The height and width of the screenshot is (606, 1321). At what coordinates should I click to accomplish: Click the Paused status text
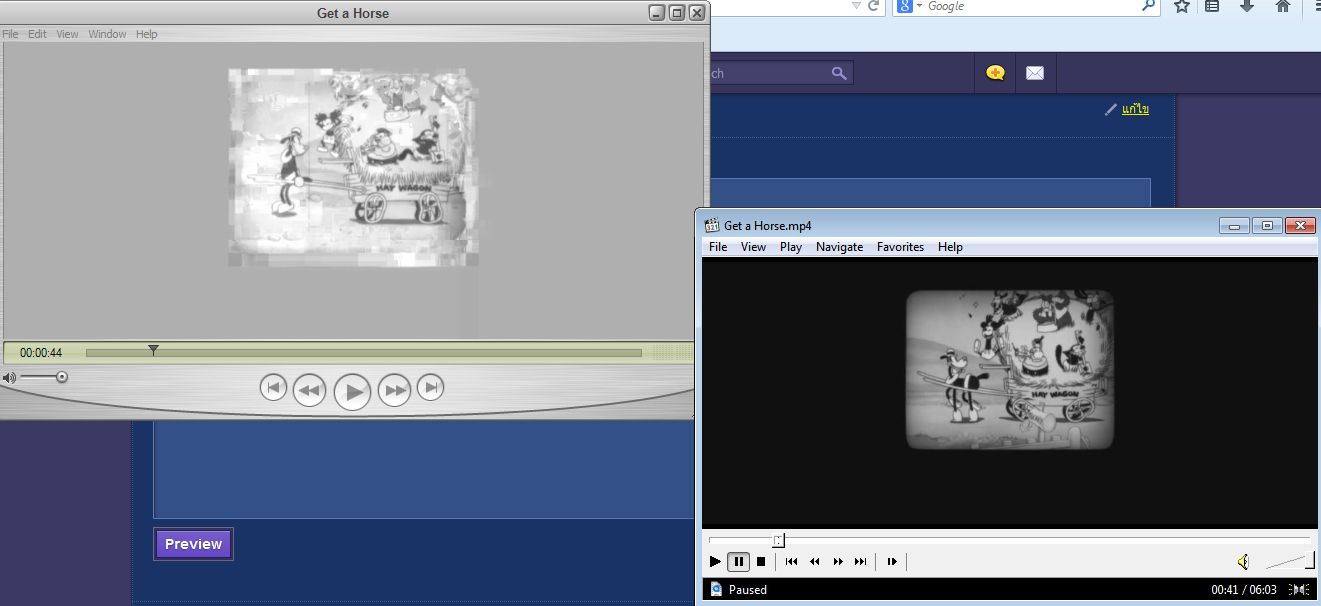pos(748,590)
